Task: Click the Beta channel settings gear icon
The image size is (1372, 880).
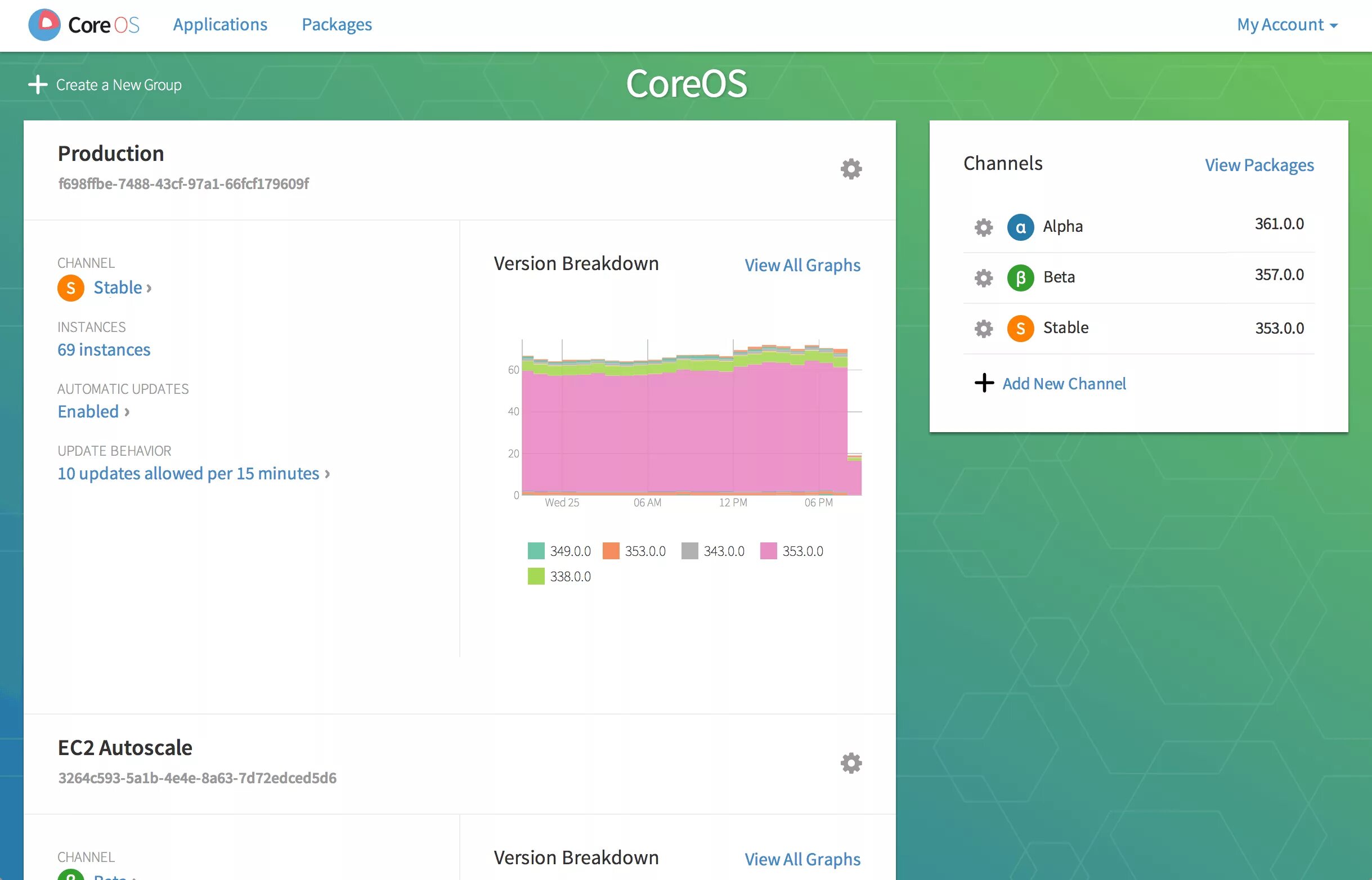Action: pos(983,276)
